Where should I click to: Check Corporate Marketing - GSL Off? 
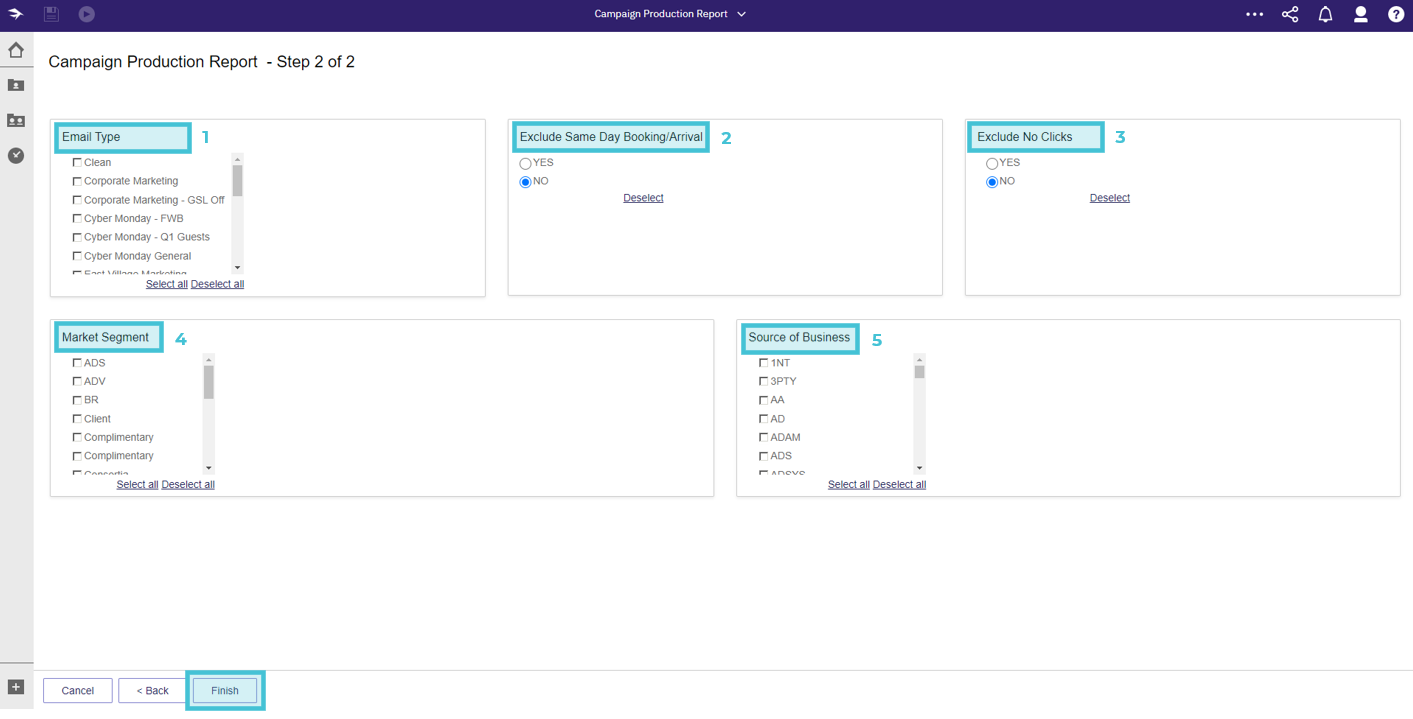[77, 200]
